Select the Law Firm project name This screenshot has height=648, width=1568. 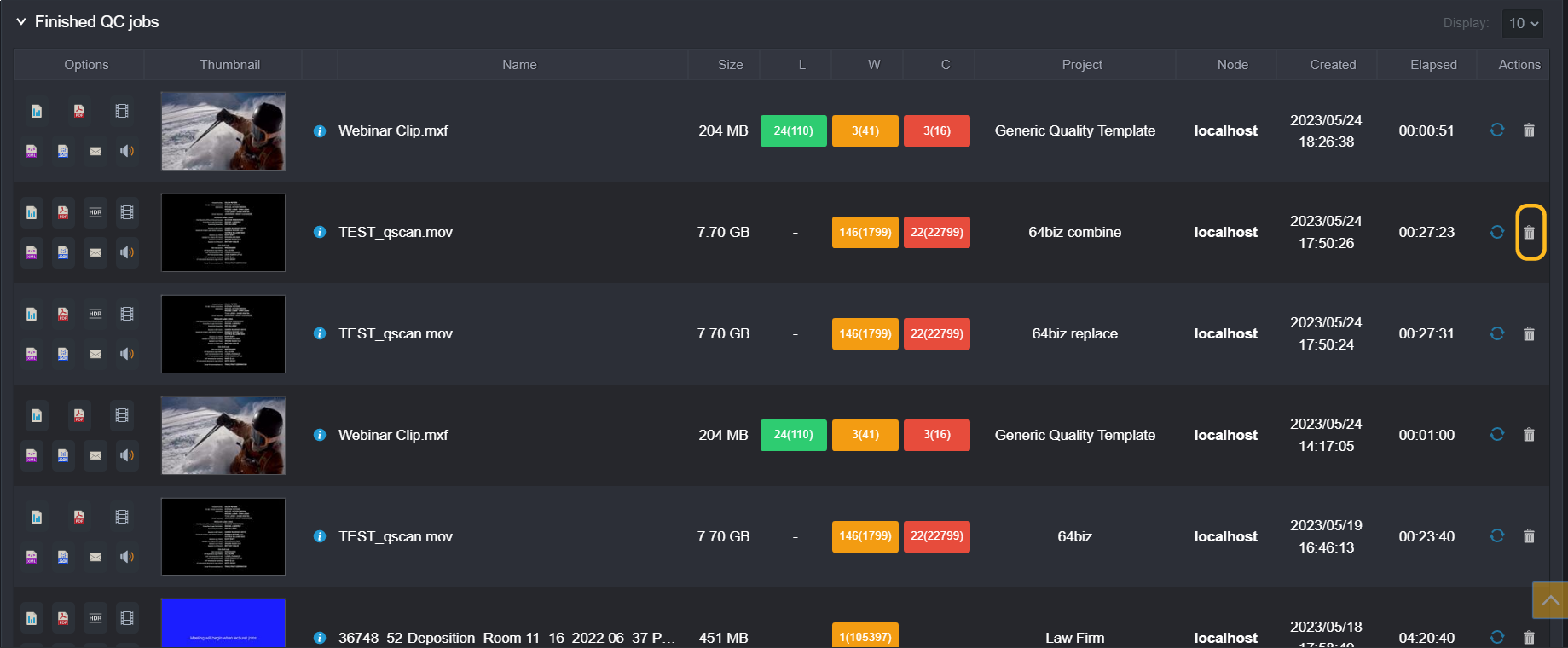[1074, 638]
